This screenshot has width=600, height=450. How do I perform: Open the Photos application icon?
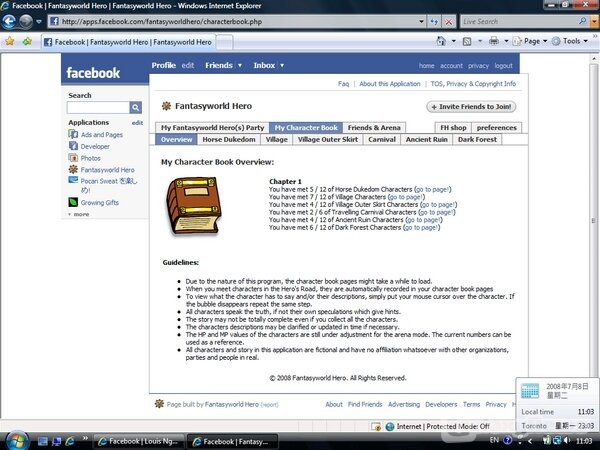(x=73, y=158)
